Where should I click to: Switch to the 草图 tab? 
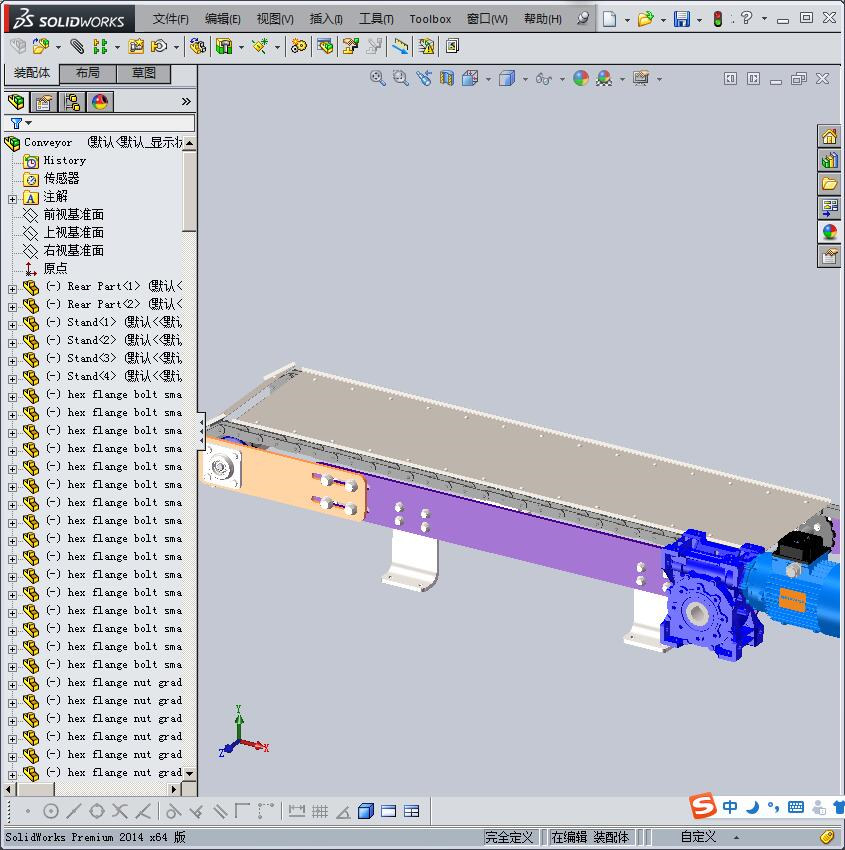[144, 73]
